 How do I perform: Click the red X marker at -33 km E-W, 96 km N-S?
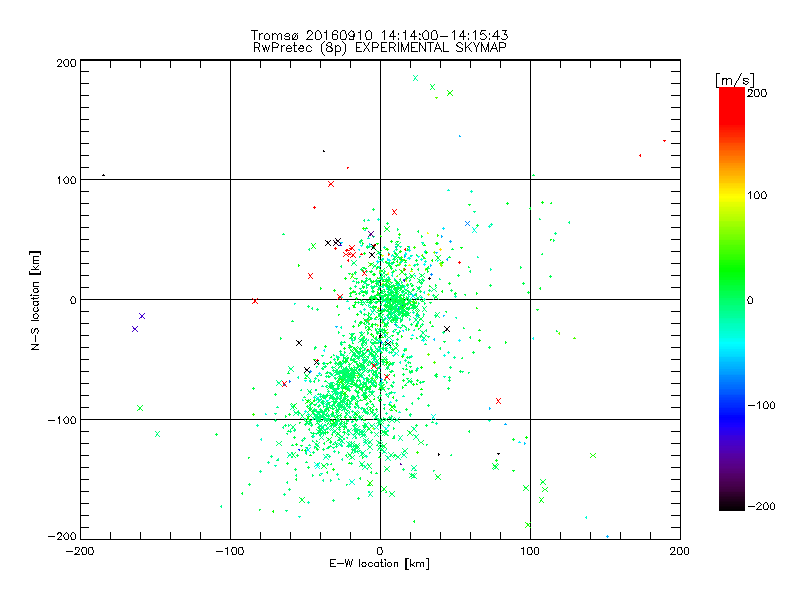331,184
